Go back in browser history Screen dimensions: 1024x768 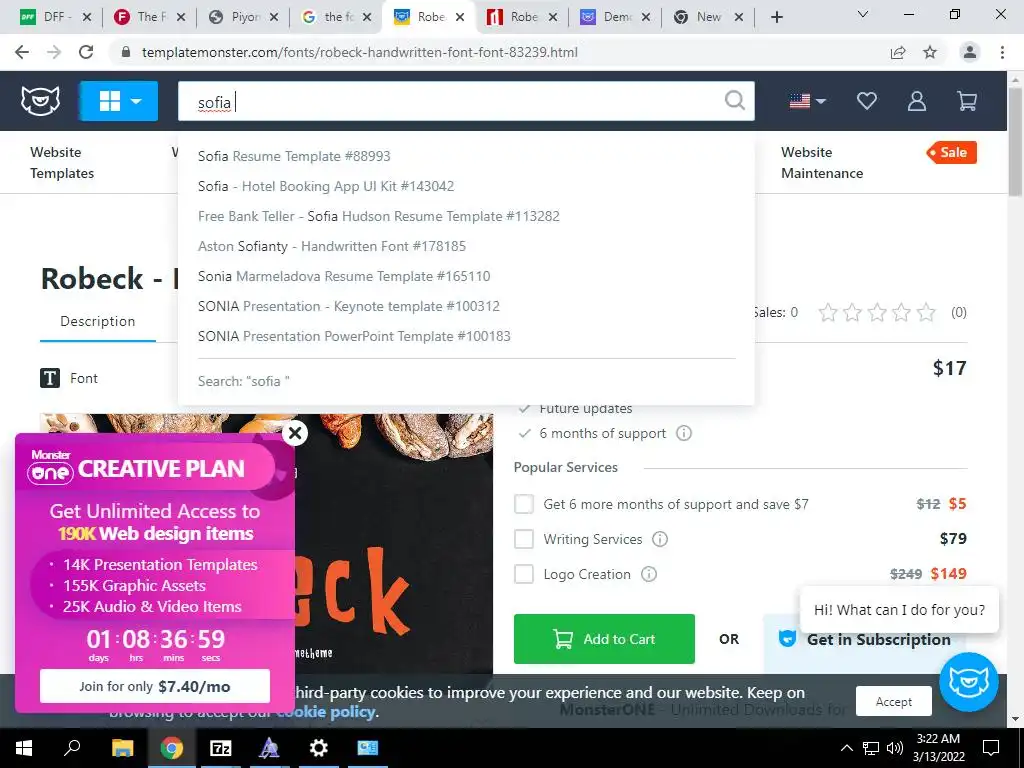point(22,52)
